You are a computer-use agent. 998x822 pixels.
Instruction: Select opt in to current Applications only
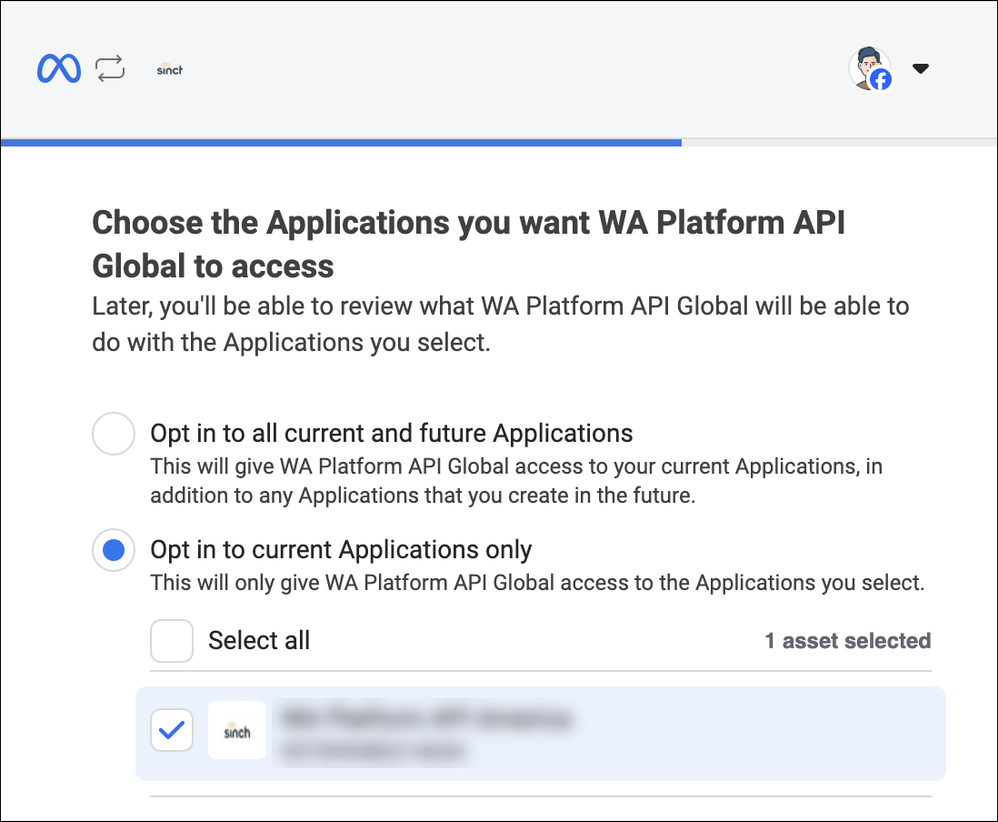coord(113,550)
